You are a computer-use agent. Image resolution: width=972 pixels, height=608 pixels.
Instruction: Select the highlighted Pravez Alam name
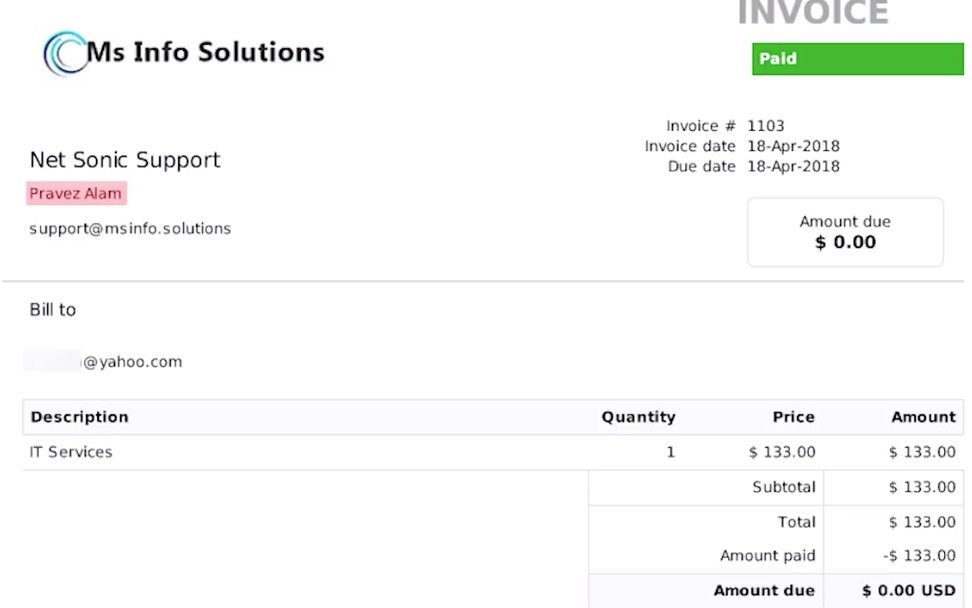tap(76, 194)
